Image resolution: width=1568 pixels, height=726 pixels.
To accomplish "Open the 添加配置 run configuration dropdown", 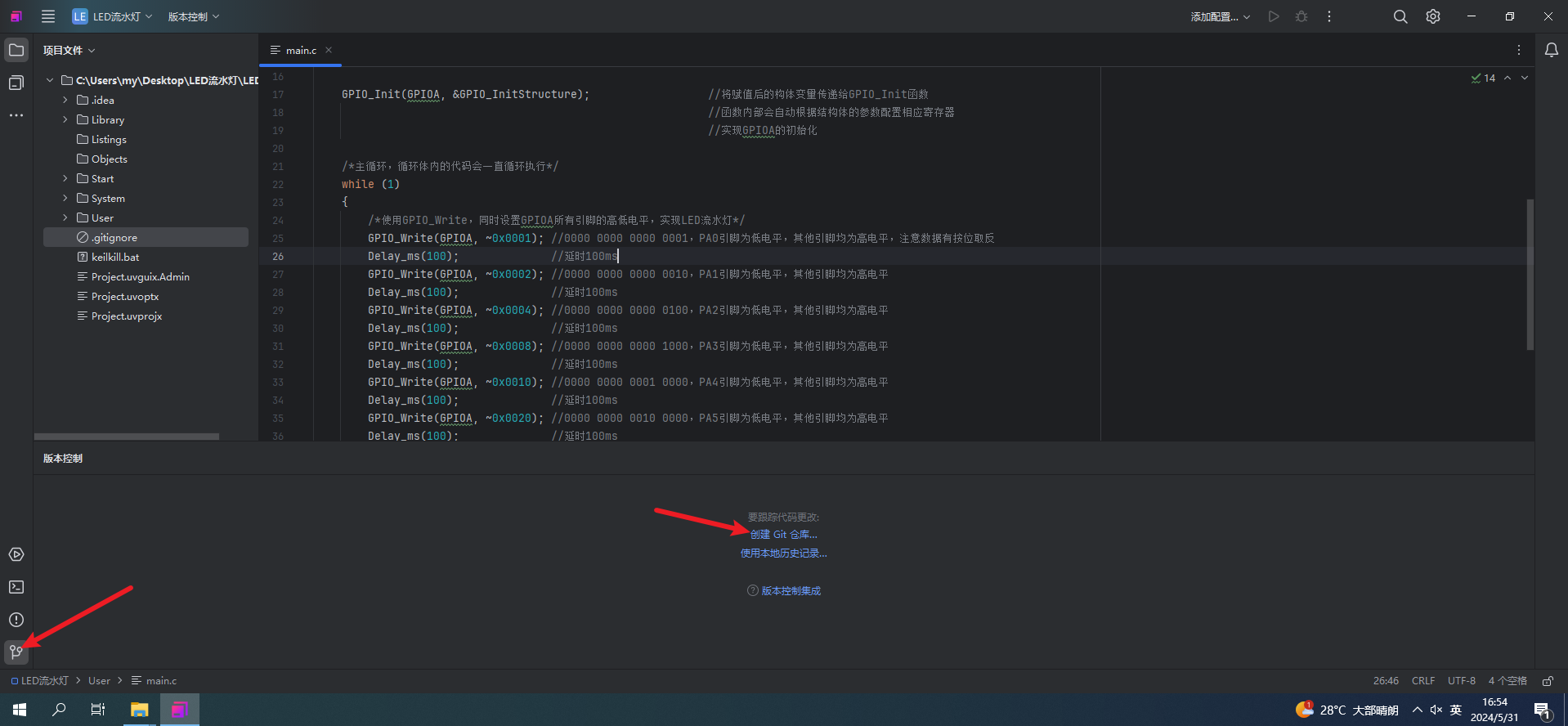I will coord(1220,16).
